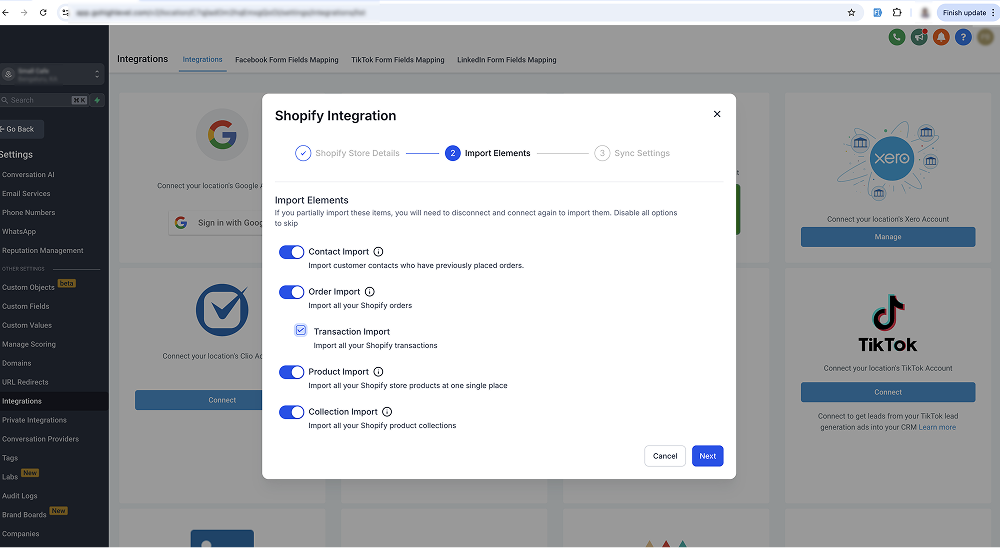
Task: Open browser extensions puzzle icon
Action: pos(897,12)
